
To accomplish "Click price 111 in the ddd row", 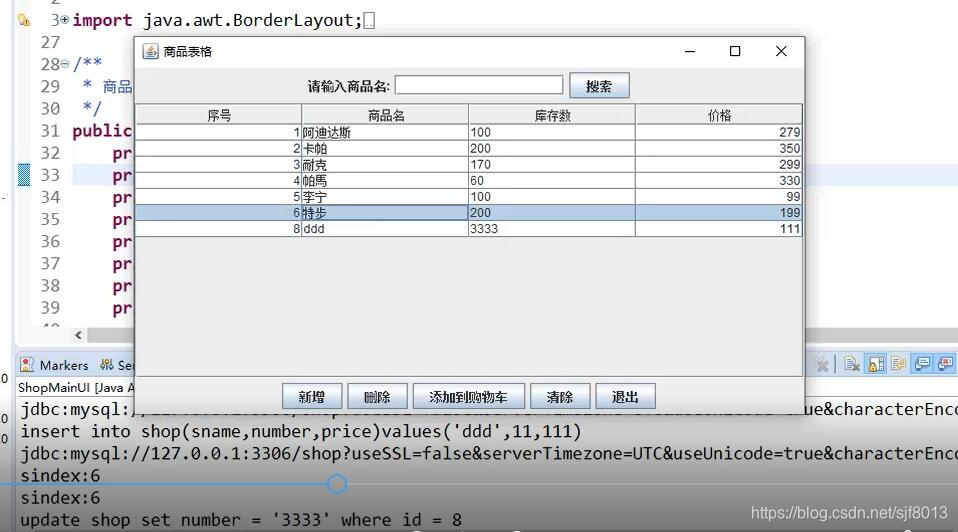I will [x=718, y=228].
